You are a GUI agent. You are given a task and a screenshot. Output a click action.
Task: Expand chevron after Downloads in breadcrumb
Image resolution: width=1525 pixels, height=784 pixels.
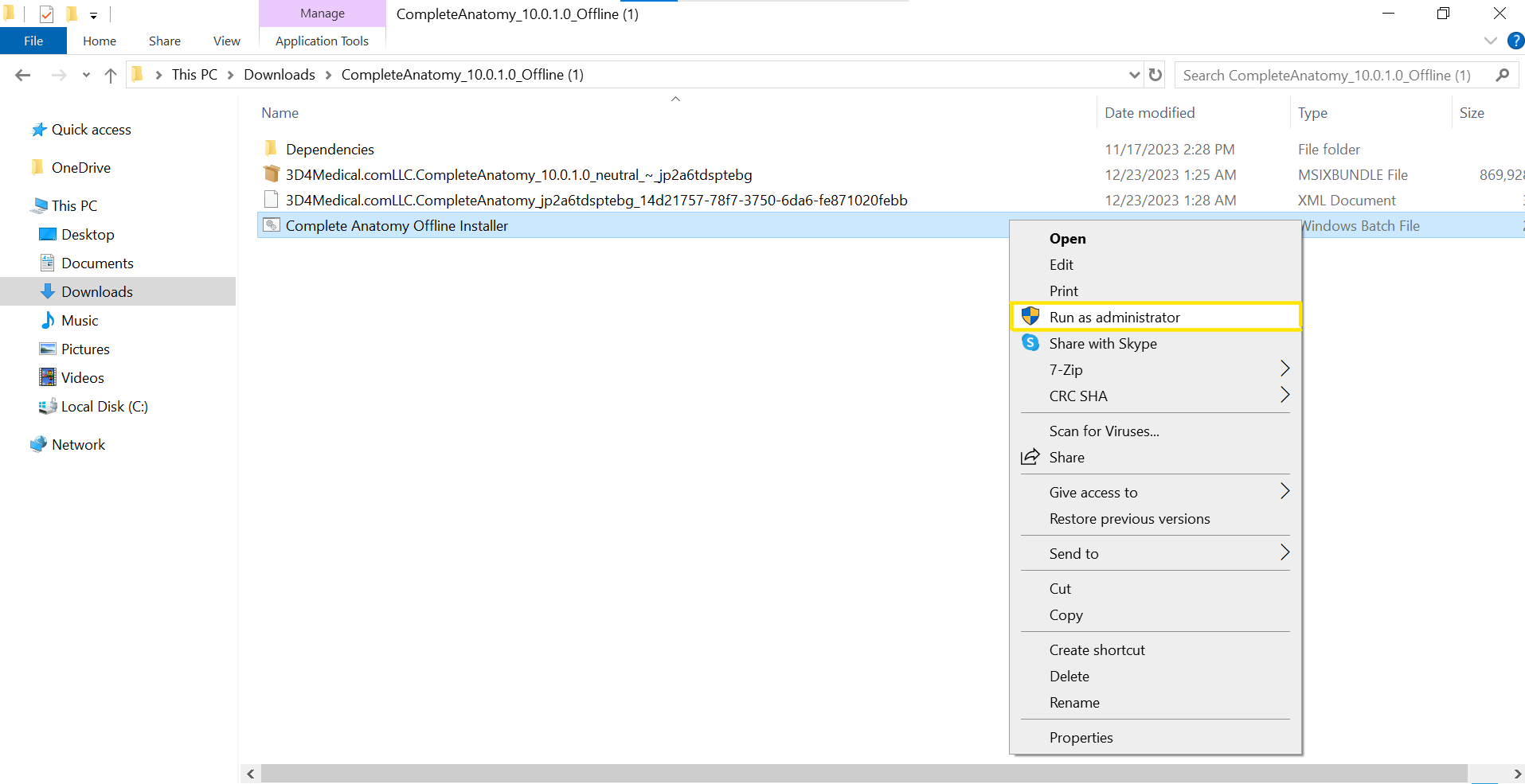pyautogui.click(x=328, y=75)
